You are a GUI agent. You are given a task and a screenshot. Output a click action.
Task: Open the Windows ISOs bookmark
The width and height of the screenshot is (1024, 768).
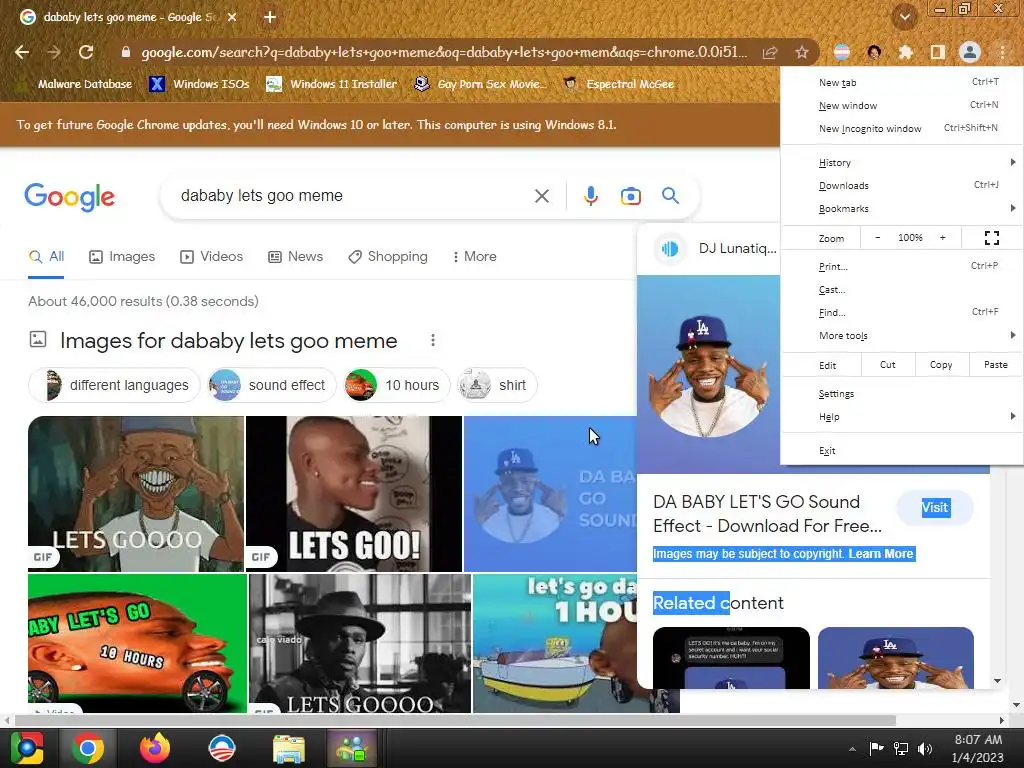point(200,84)
